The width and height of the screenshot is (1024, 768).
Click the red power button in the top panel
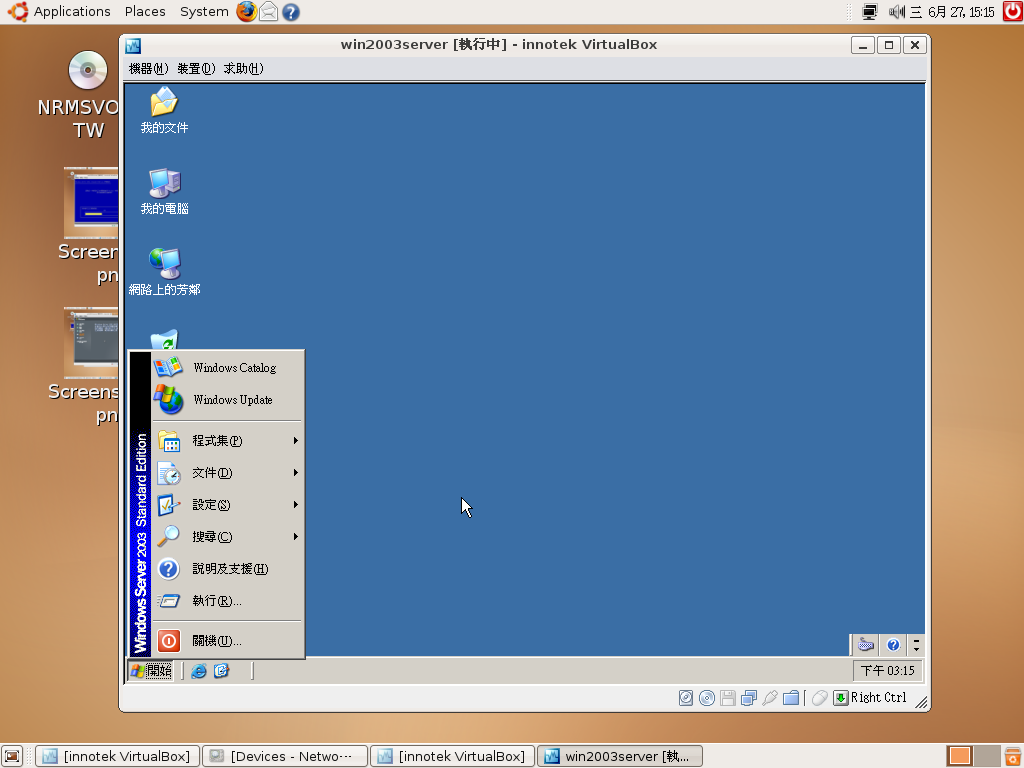(x=1013, y=12)
